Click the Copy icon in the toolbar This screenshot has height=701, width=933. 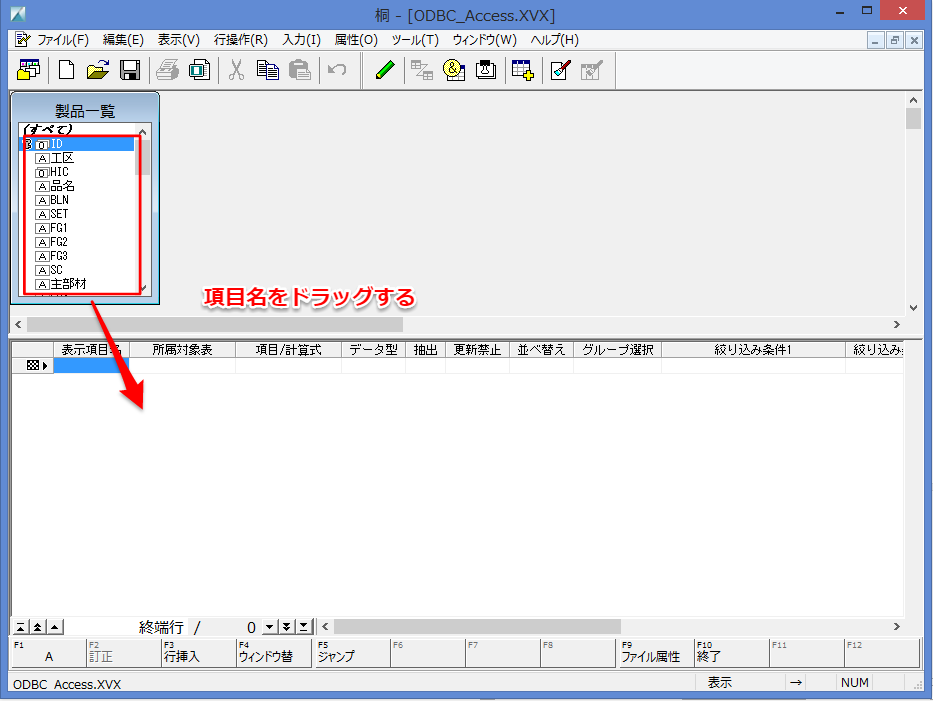point(267,70)
